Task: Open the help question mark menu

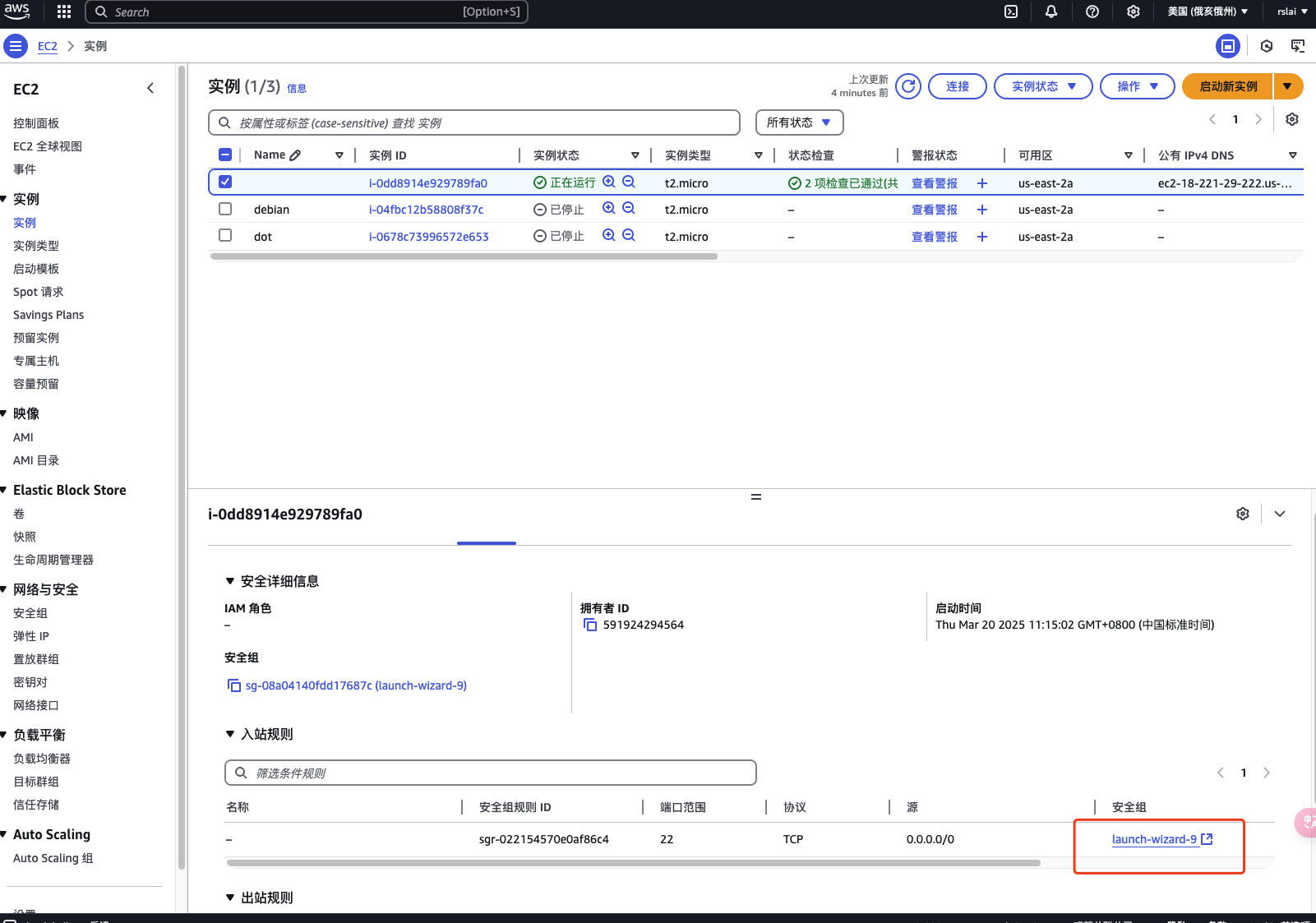Action: [x=1092, y=12]
